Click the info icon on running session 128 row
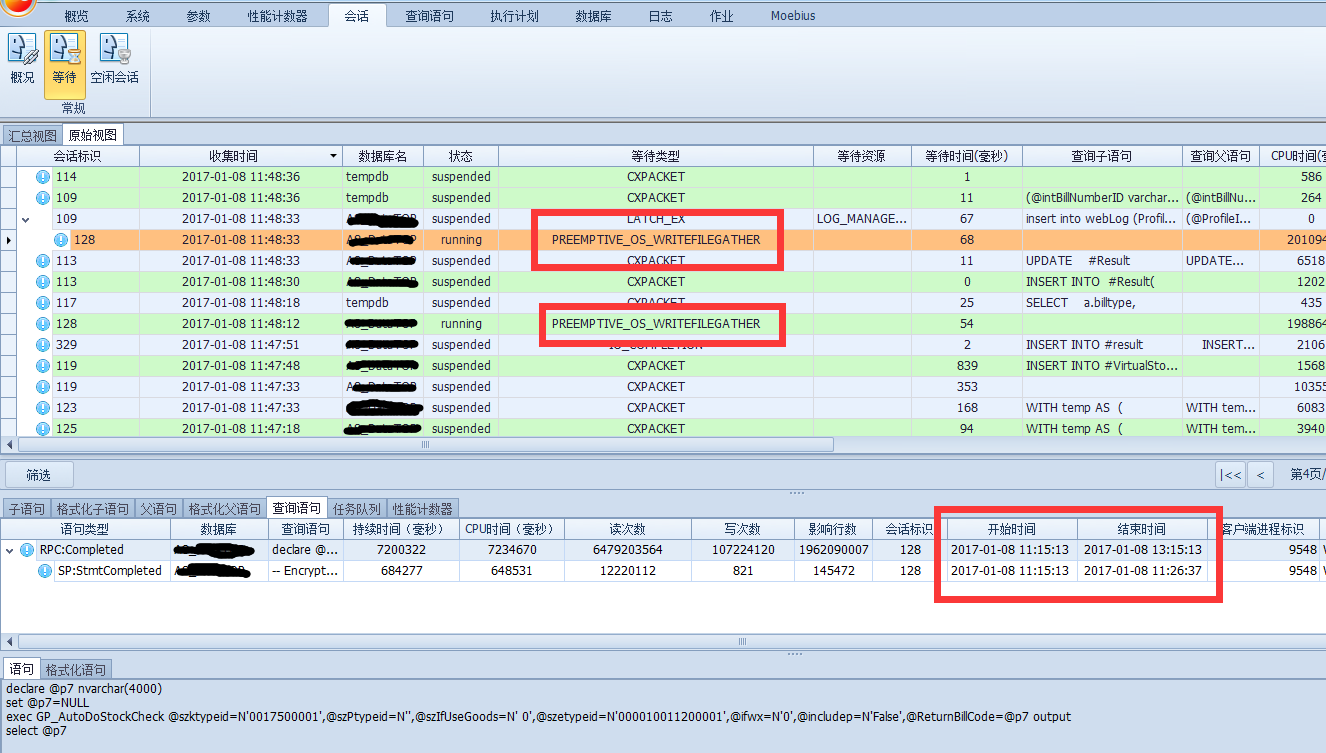 point(60,239)
